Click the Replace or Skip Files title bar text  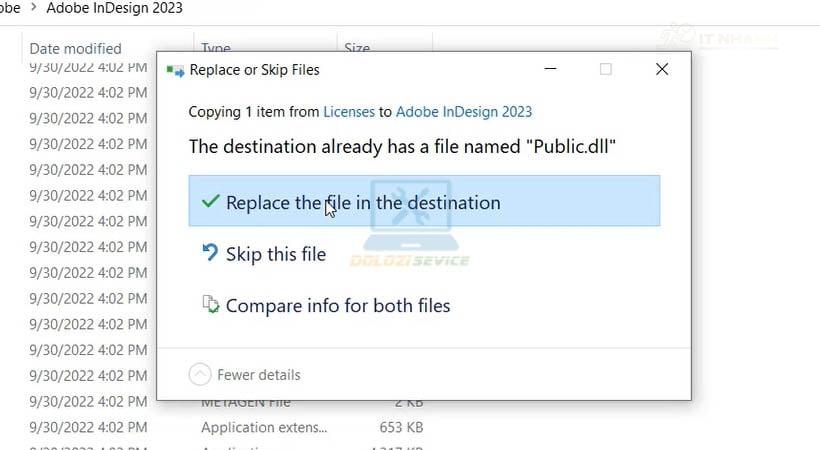click(256, 70)
